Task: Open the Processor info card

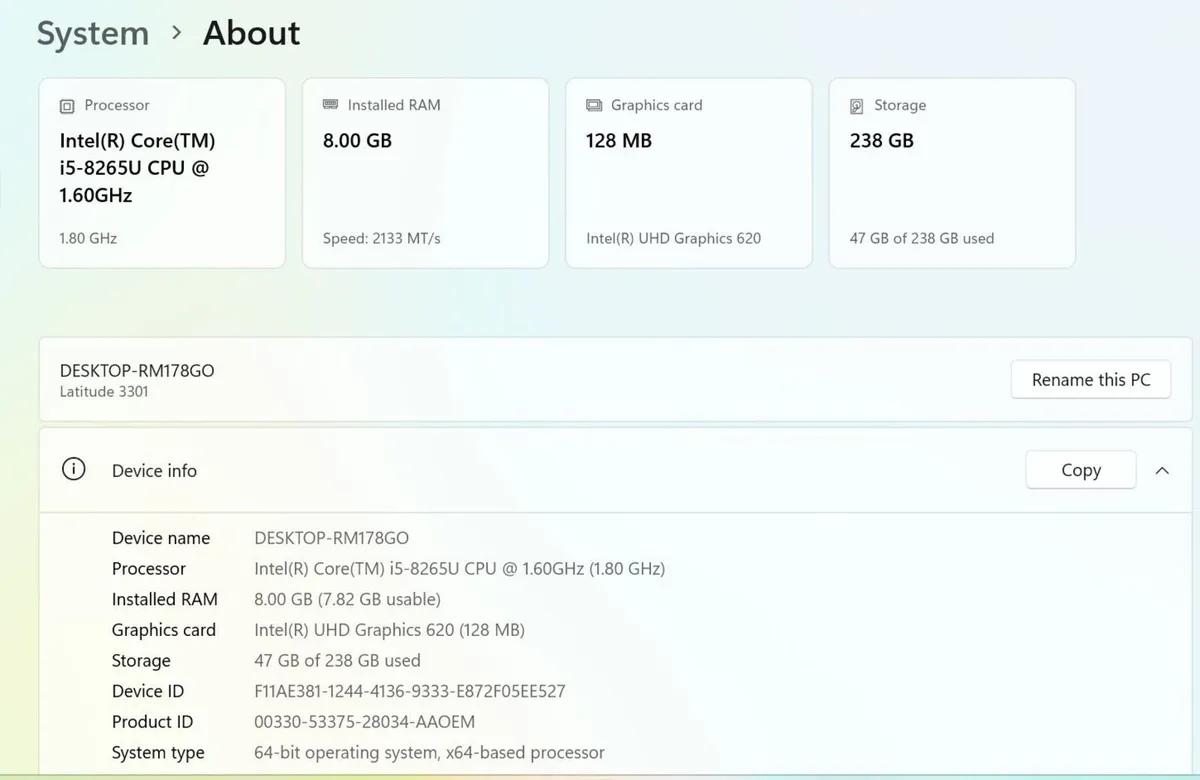Action: (162, 173)
